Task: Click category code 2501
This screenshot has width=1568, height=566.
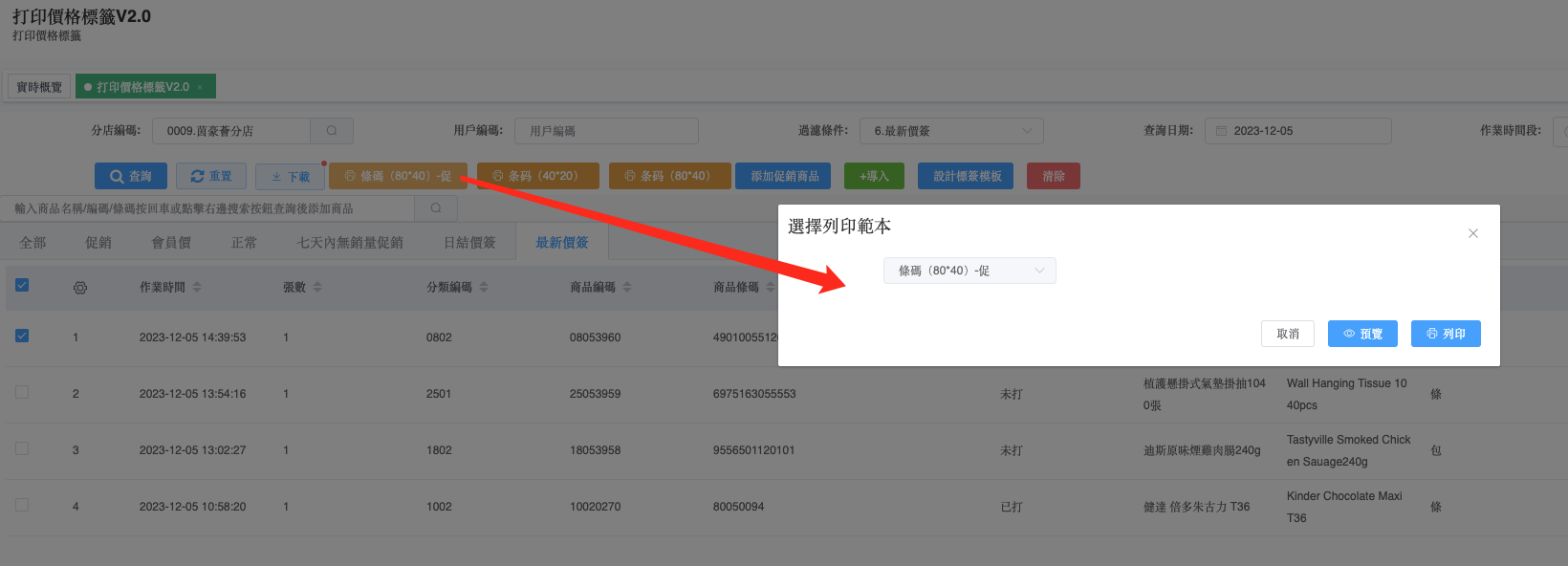Action: coord(439,394)
